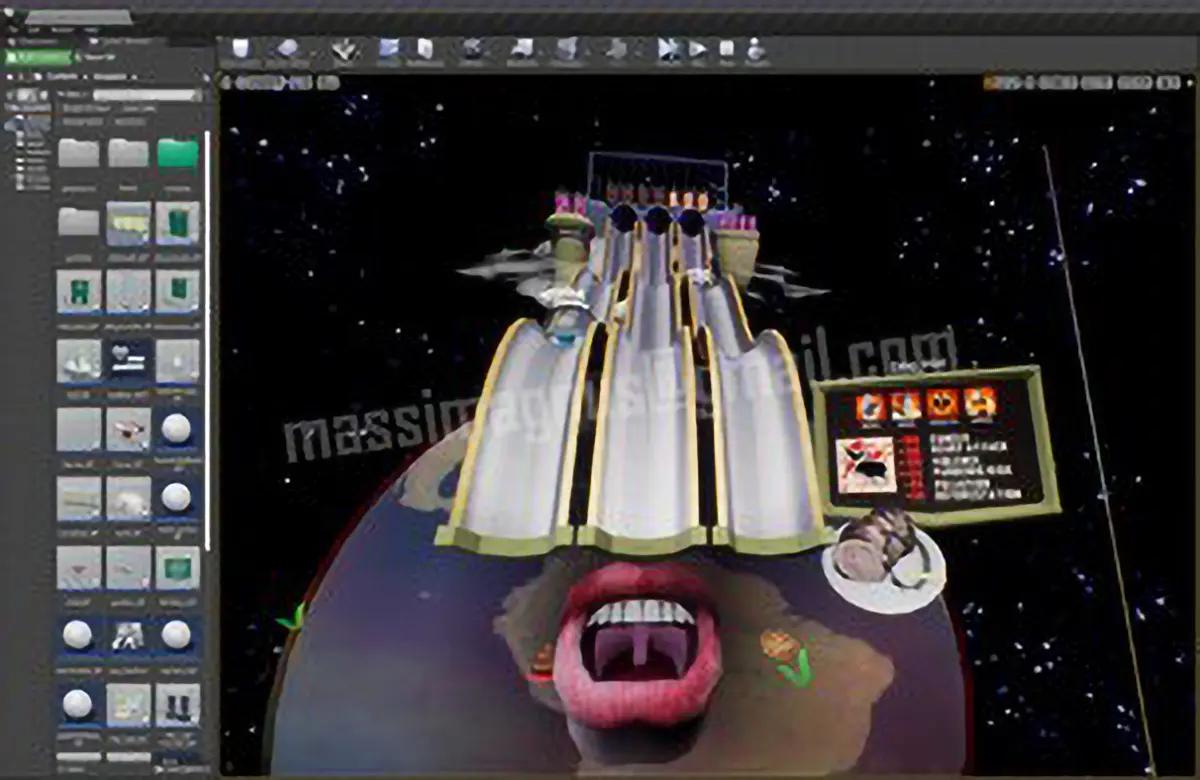Select the black boots asset thumbnail
The width and height of the screenshot is (1200, 780).
[177, 704]
